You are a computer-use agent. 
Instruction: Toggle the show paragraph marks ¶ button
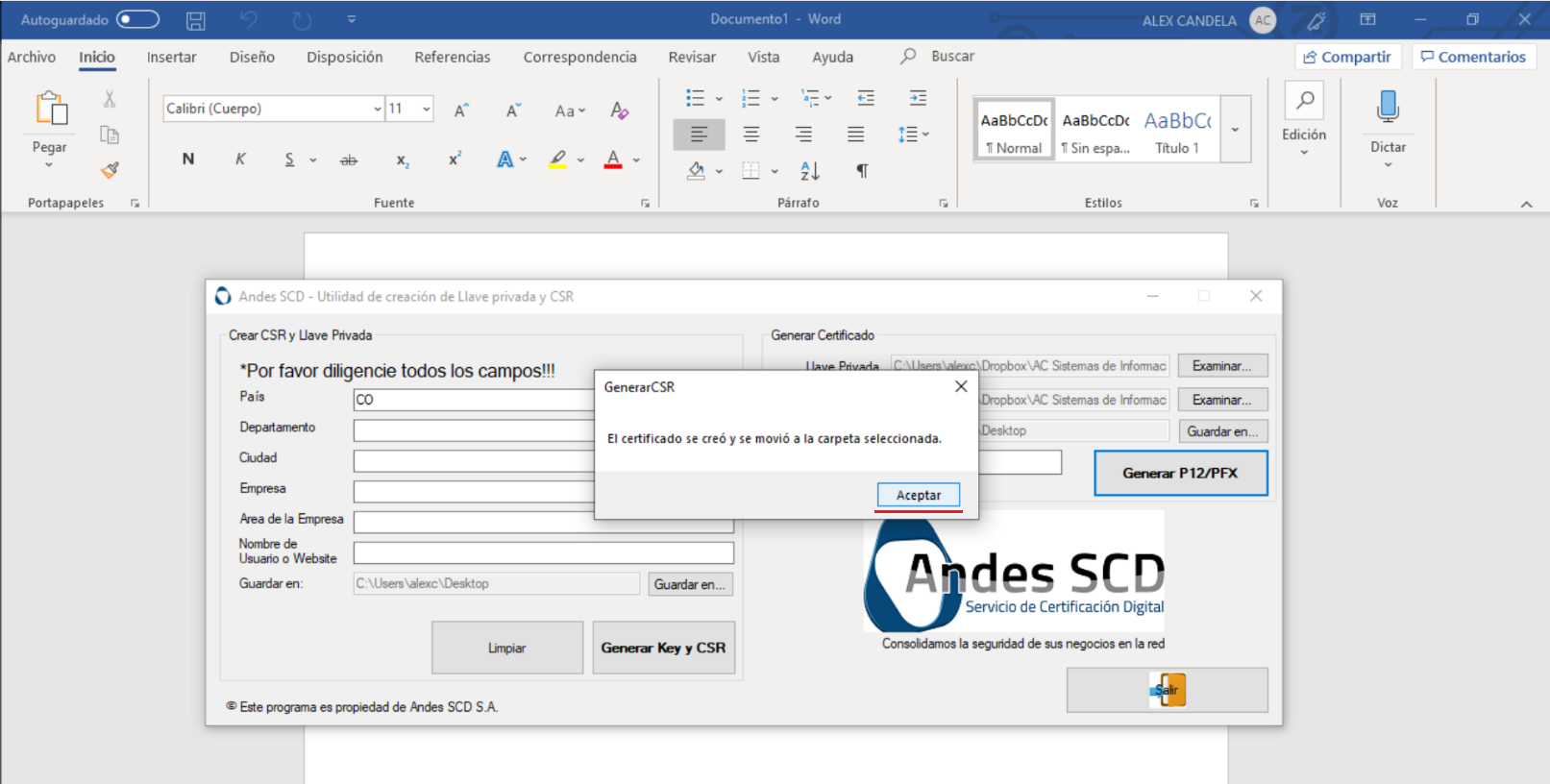coord(862,171)
